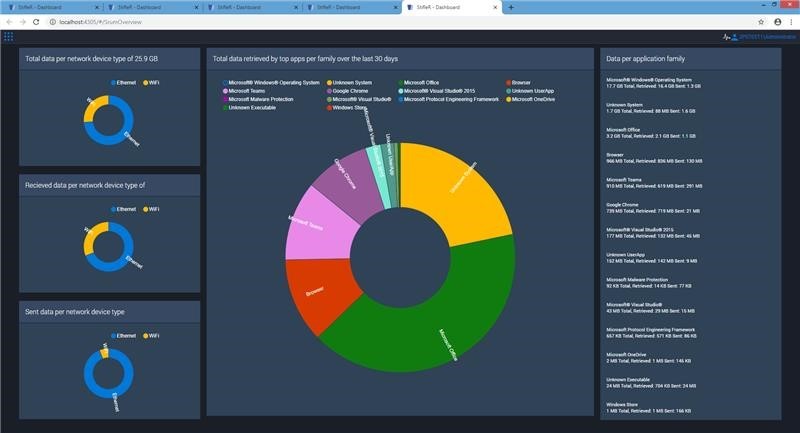
Task: Toggle Ethernet legend in Sent data panel
Action: click(123, 336)
